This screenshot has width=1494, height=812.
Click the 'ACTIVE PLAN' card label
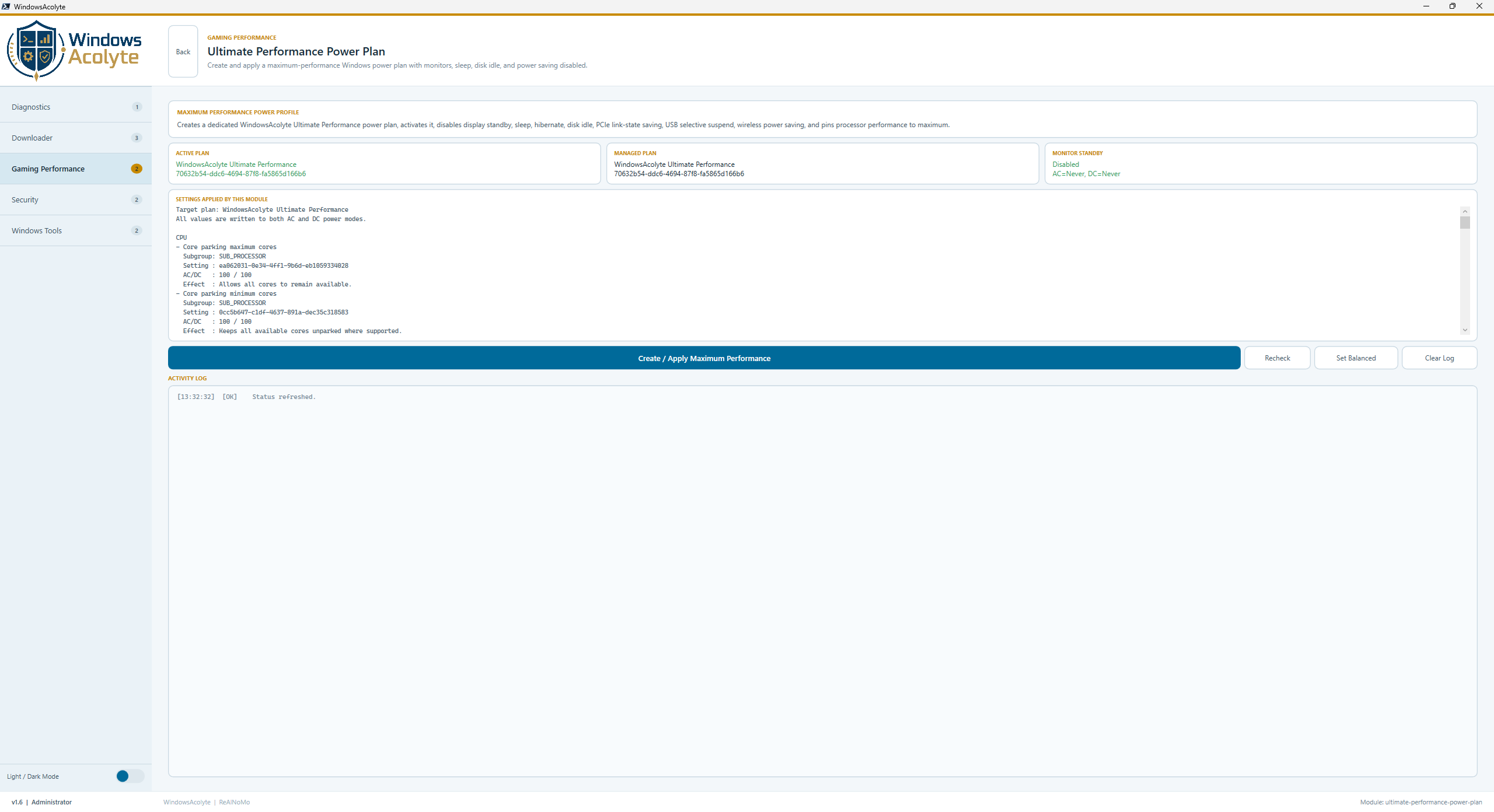[193, 153]
